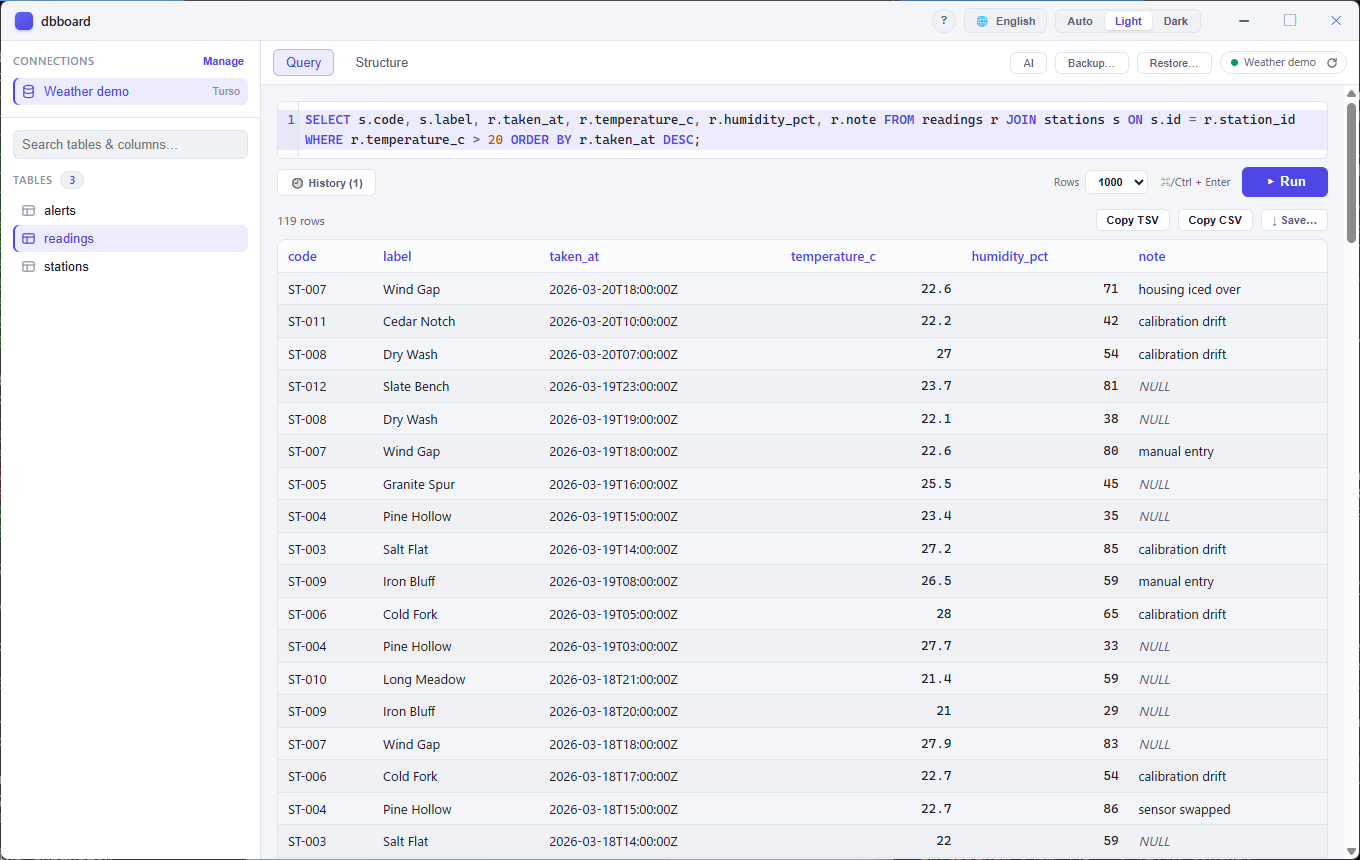Switch to the Query tab
The image size is (1360, 860).
tap(303, 62)
